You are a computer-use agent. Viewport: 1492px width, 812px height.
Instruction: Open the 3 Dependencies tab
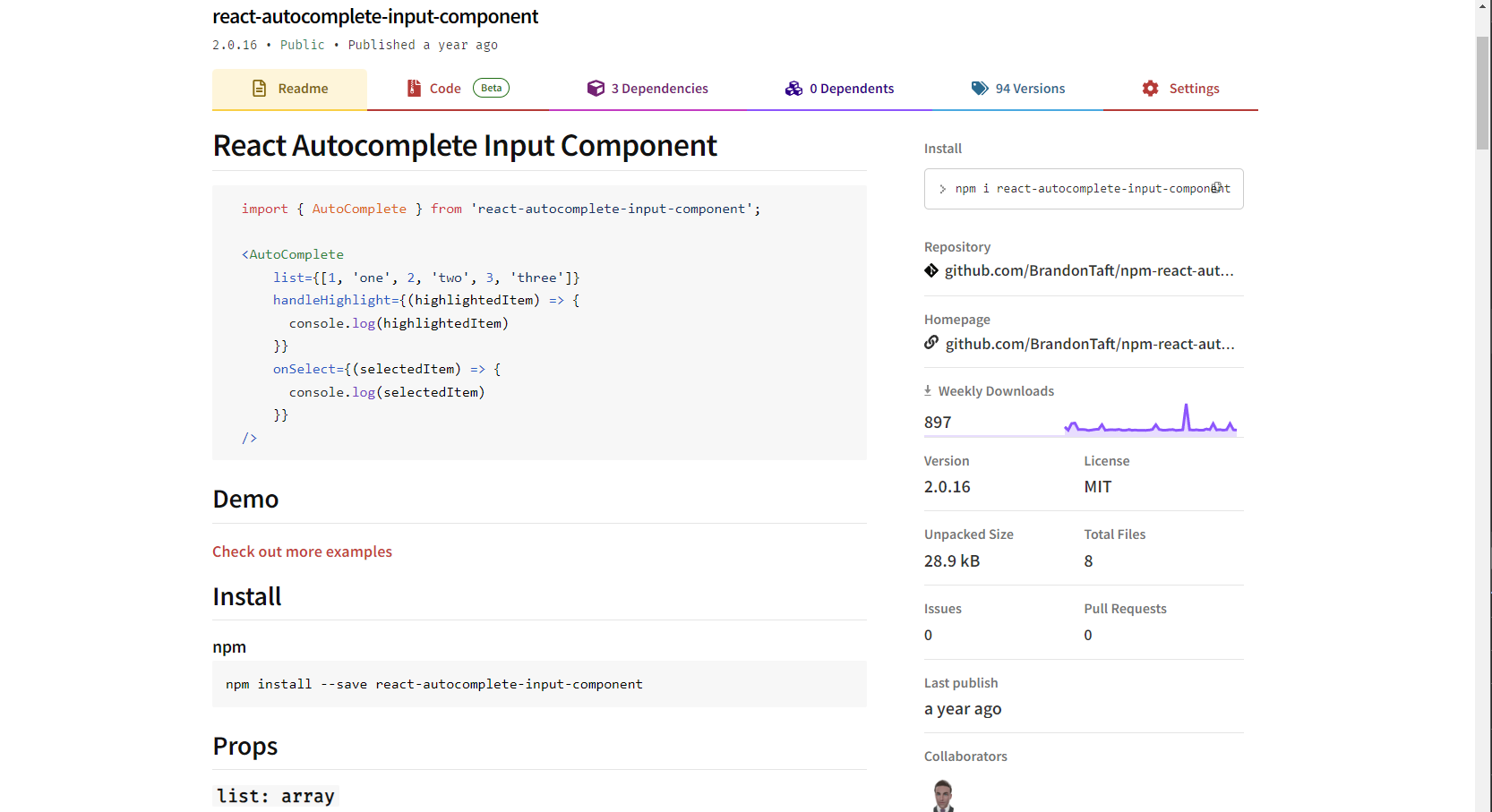pyautogui.click(x=647, y=89)
